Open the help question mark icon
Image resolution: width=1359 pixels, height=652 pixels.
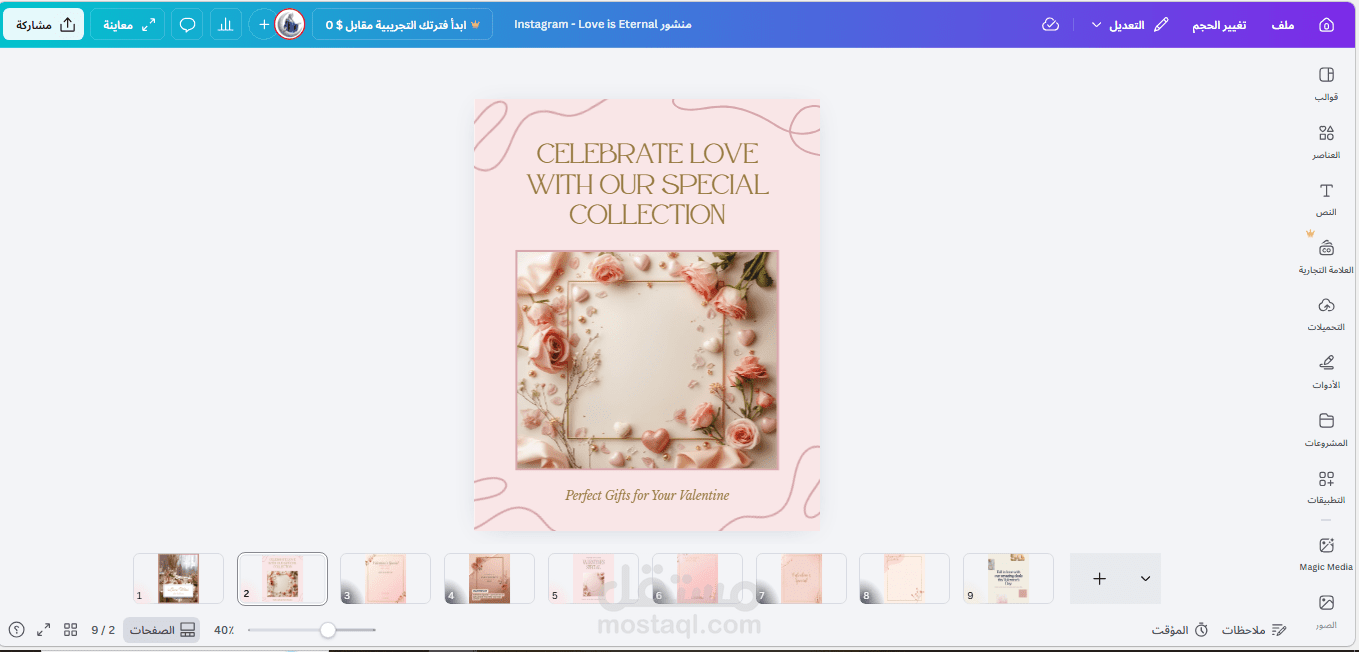[17, 629]
